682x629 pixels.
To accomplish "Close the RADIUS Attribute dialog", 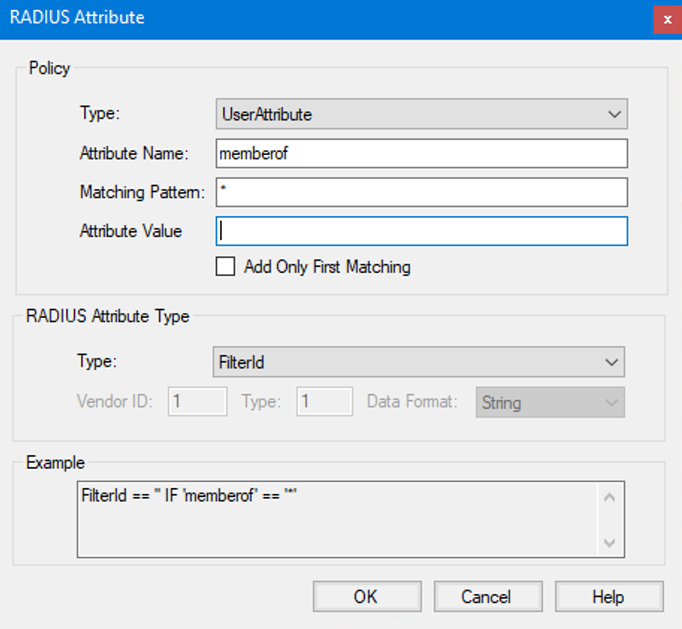I will coord(668,20).
